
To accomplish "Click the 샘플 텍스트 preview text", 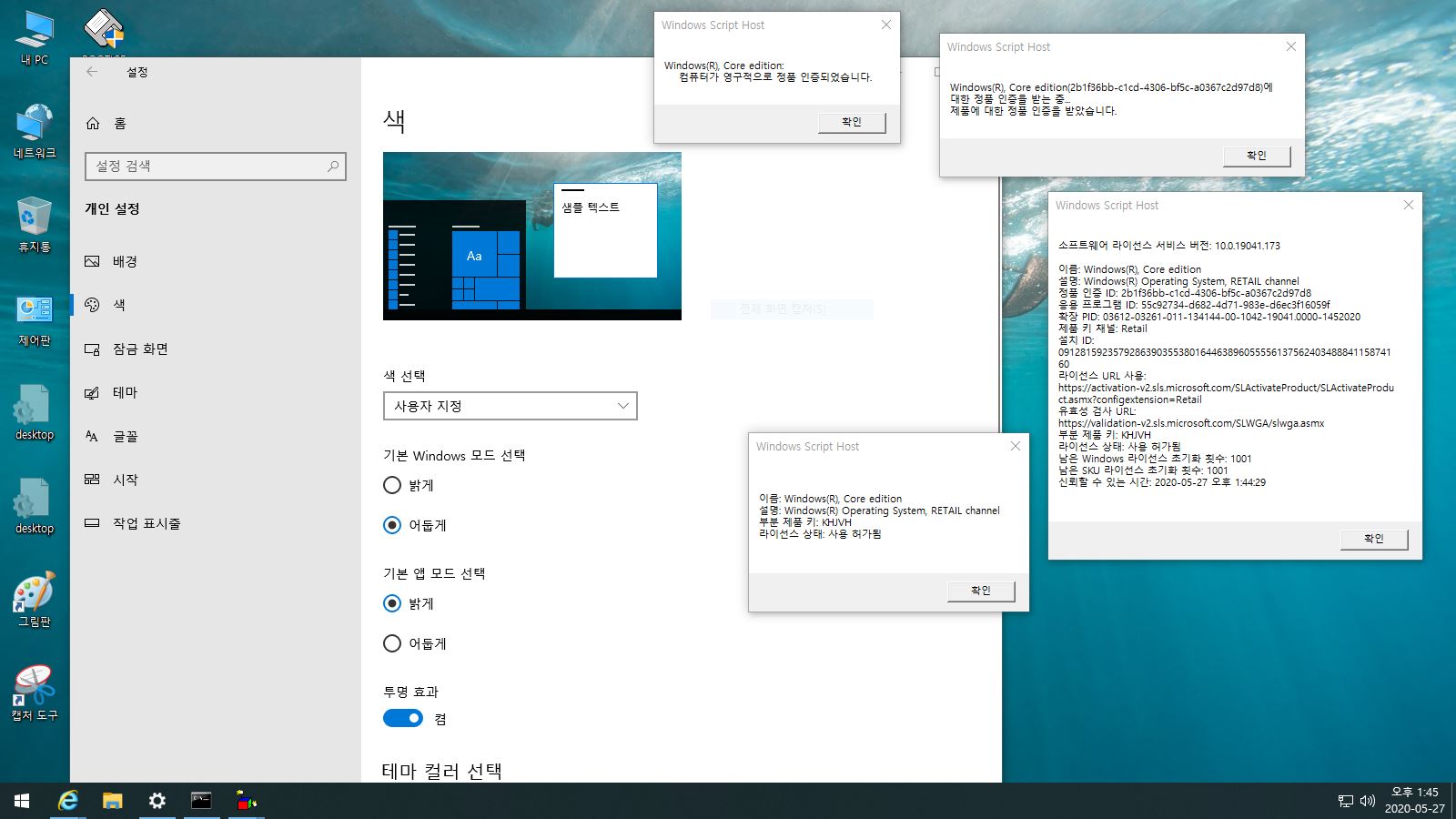I will (x=591, y=207).
